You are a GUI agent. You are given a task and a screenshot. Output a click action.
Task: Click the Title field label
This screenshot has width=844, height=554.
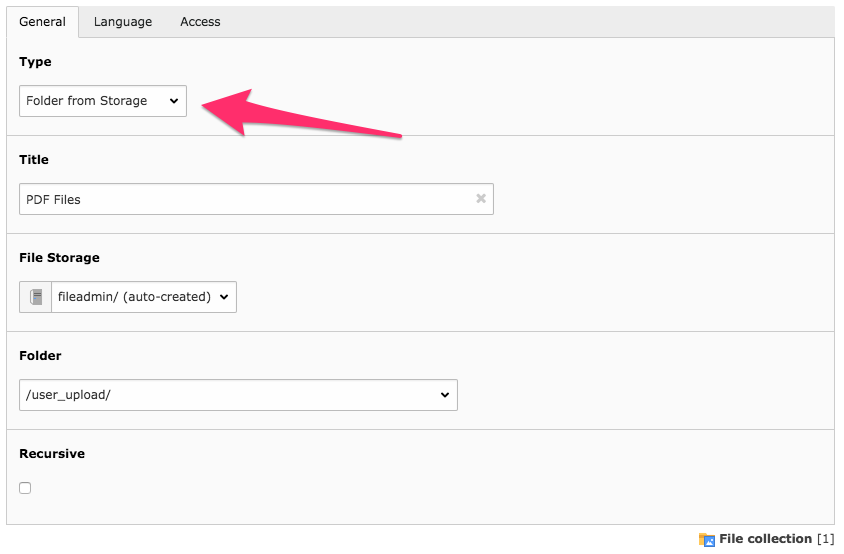point(34,160)
